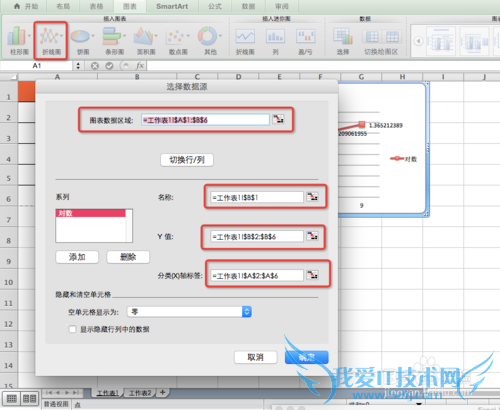Expand the Pie chart dropdown arrow
The width and height of the screenshot is (500, 410).
(93, 35)
